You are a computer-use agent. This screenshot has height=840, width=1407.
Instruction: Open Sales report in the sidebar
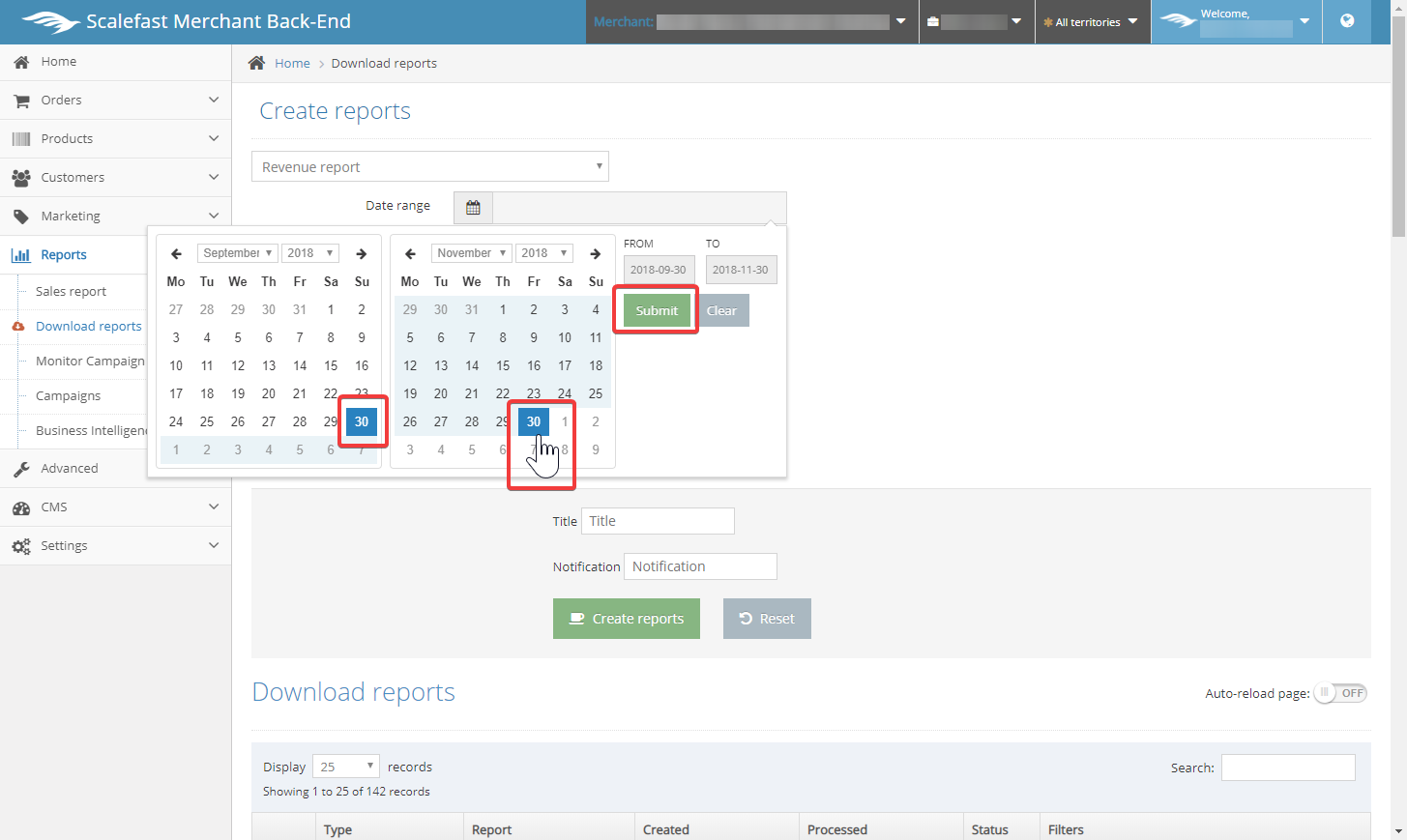71,292
